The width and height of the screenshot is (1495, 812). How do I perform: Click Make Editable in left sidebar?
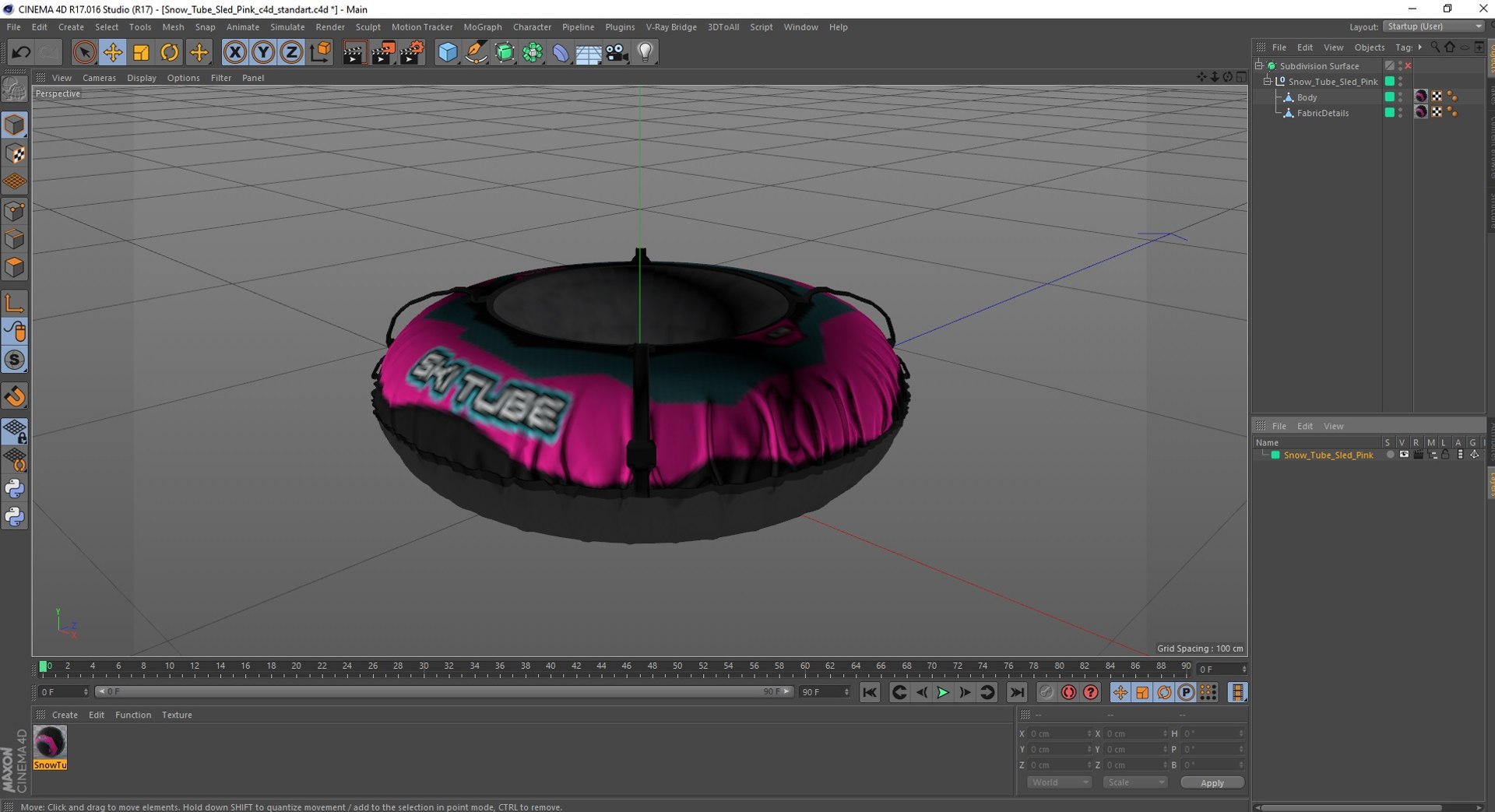[x=15, y=90]
